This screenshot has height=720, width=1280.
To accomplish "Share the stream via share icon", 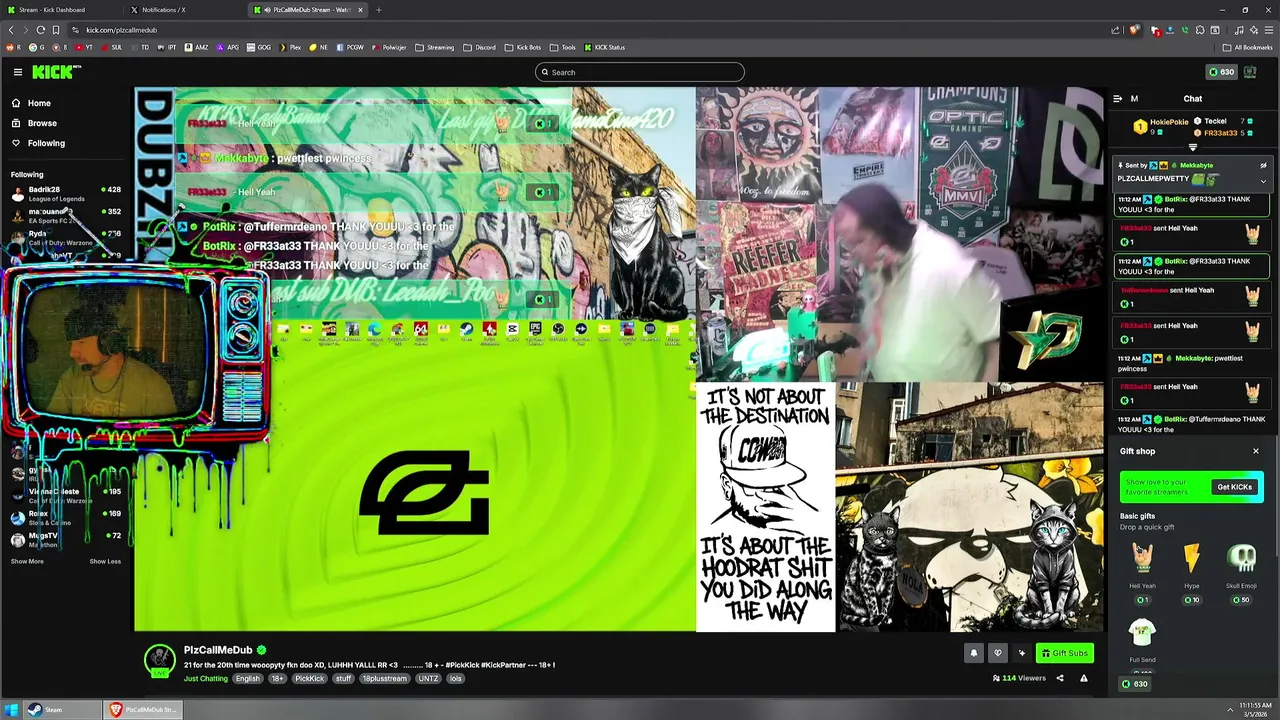I will pos(1060,678).
